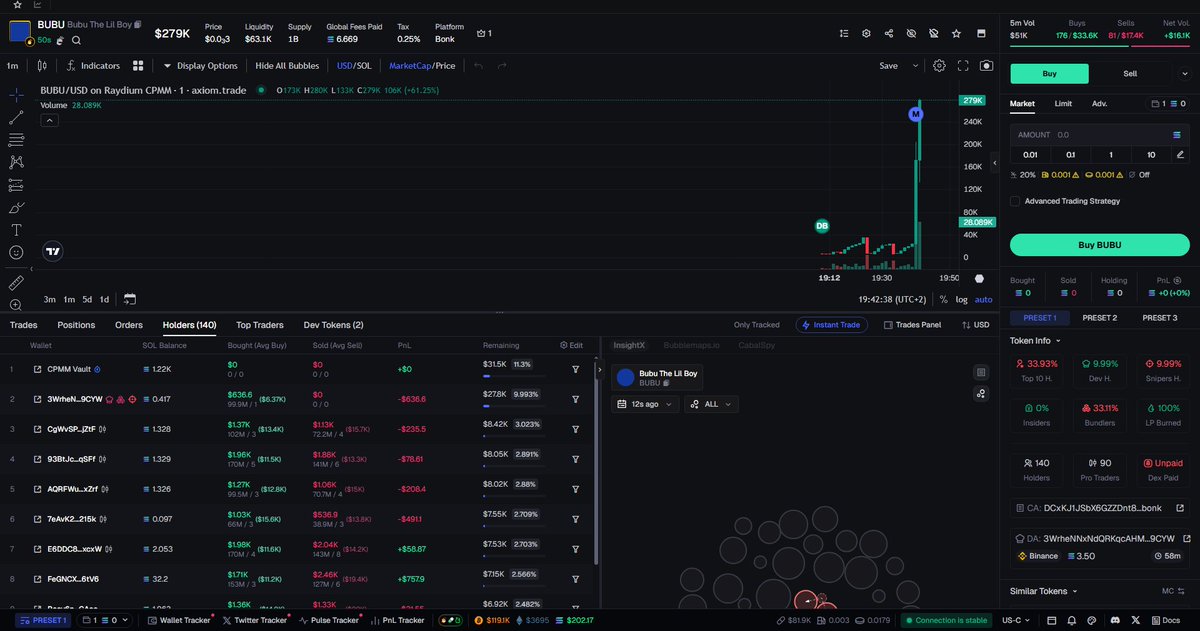
Task: Open the US-C region dropdown
Action: [1015, 620]
